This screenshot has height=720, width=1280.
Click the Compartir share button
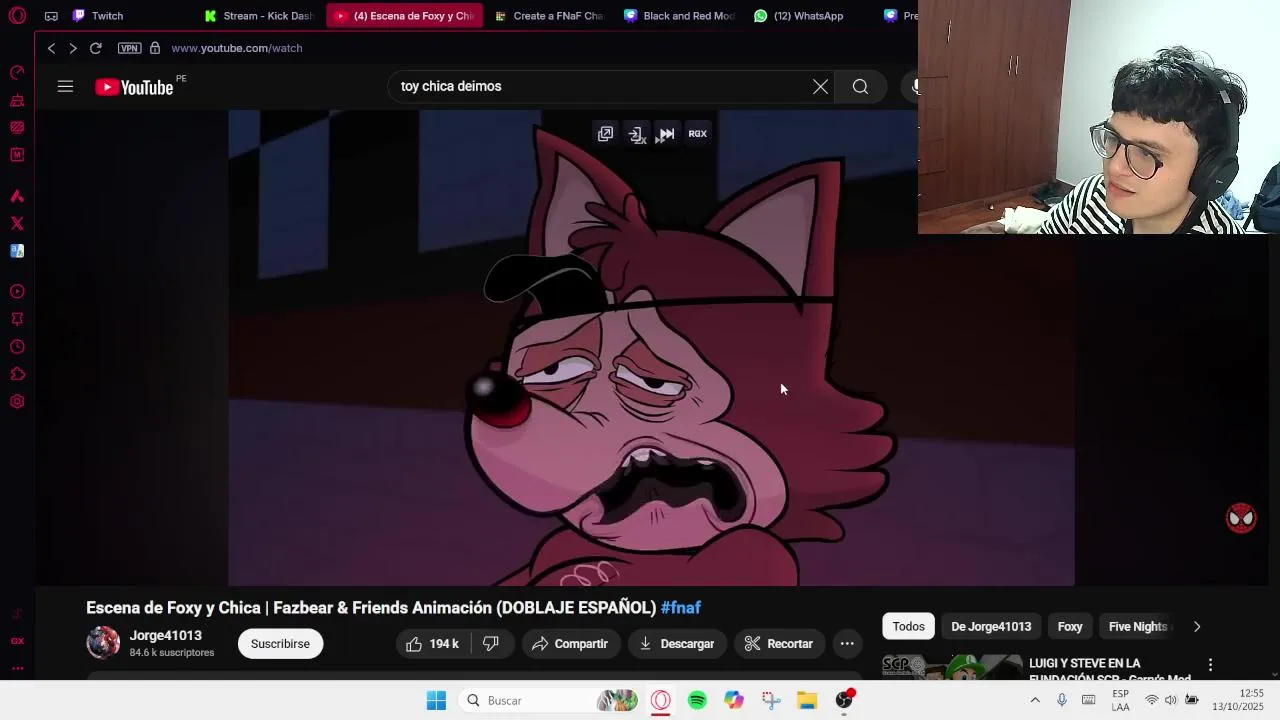pyautogui.click(x=570, y=644)
